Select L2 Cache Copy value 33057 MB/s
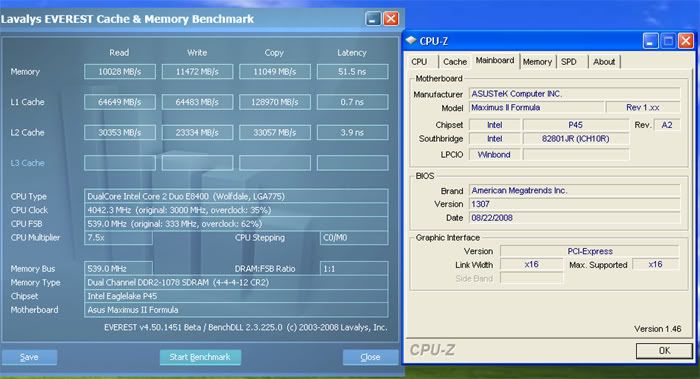This screenshot has width=700, height=379. pos(275,132)
